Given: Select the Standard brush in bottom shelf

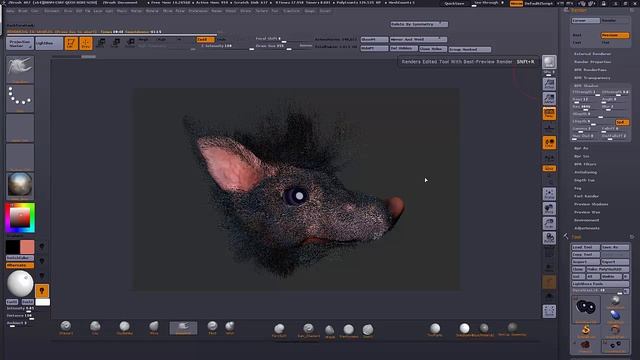Looking at the screenshot, I should tap(66, 327).
